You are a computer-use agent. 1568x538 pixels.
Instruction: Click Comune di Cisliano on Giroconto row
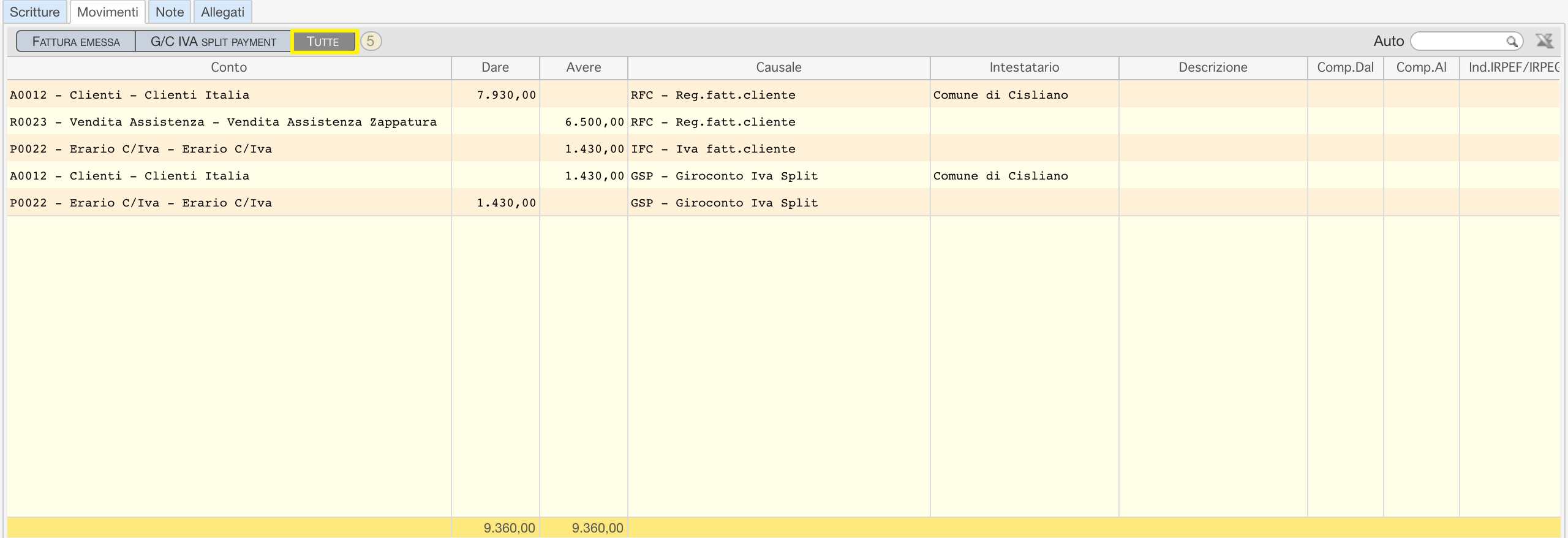1001,176
